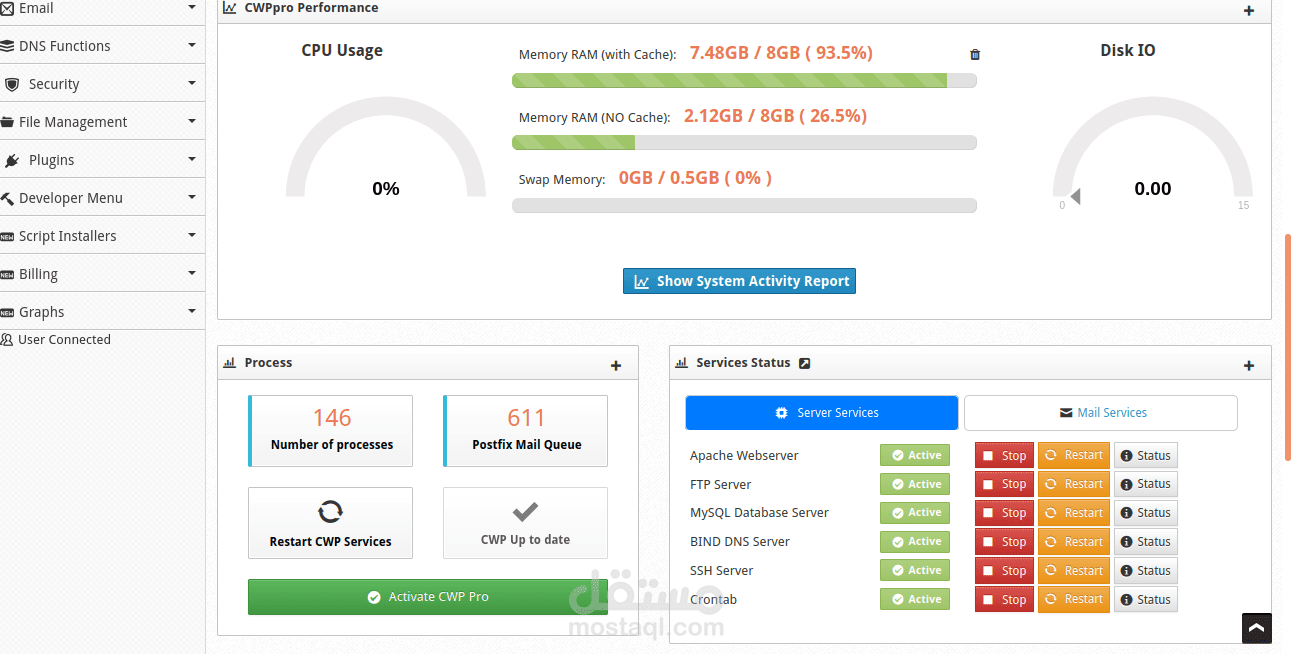The image size is (1294, 654).
Task: Click the Activate CWP Pro button
Action: point(428,597)
